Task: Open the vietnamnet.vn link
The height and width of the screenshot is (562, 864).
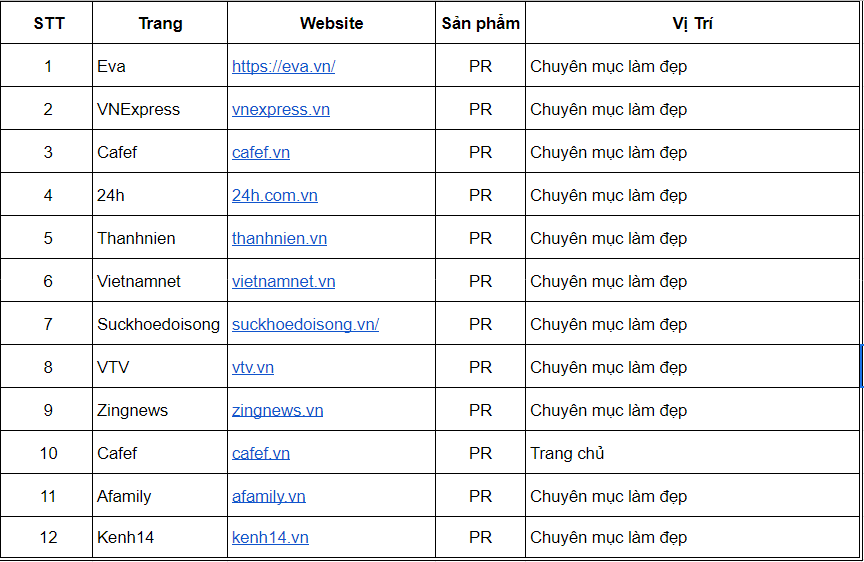Action: tap(283, 281)
